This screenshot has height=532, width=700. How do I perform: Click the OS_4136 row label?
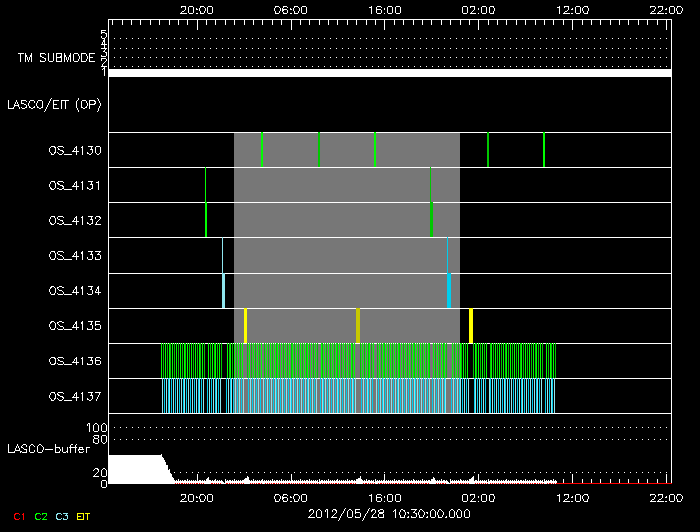(74, 361)
